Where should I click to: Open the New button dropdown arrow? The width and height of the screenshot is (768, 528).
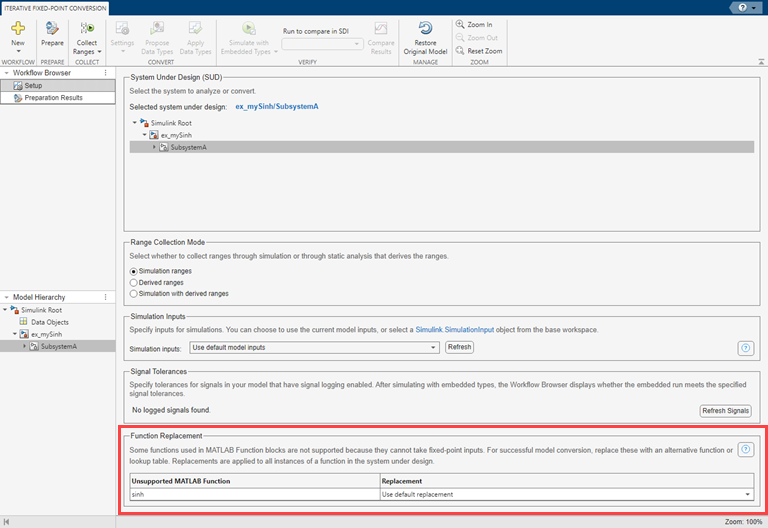tap(18, 51)
